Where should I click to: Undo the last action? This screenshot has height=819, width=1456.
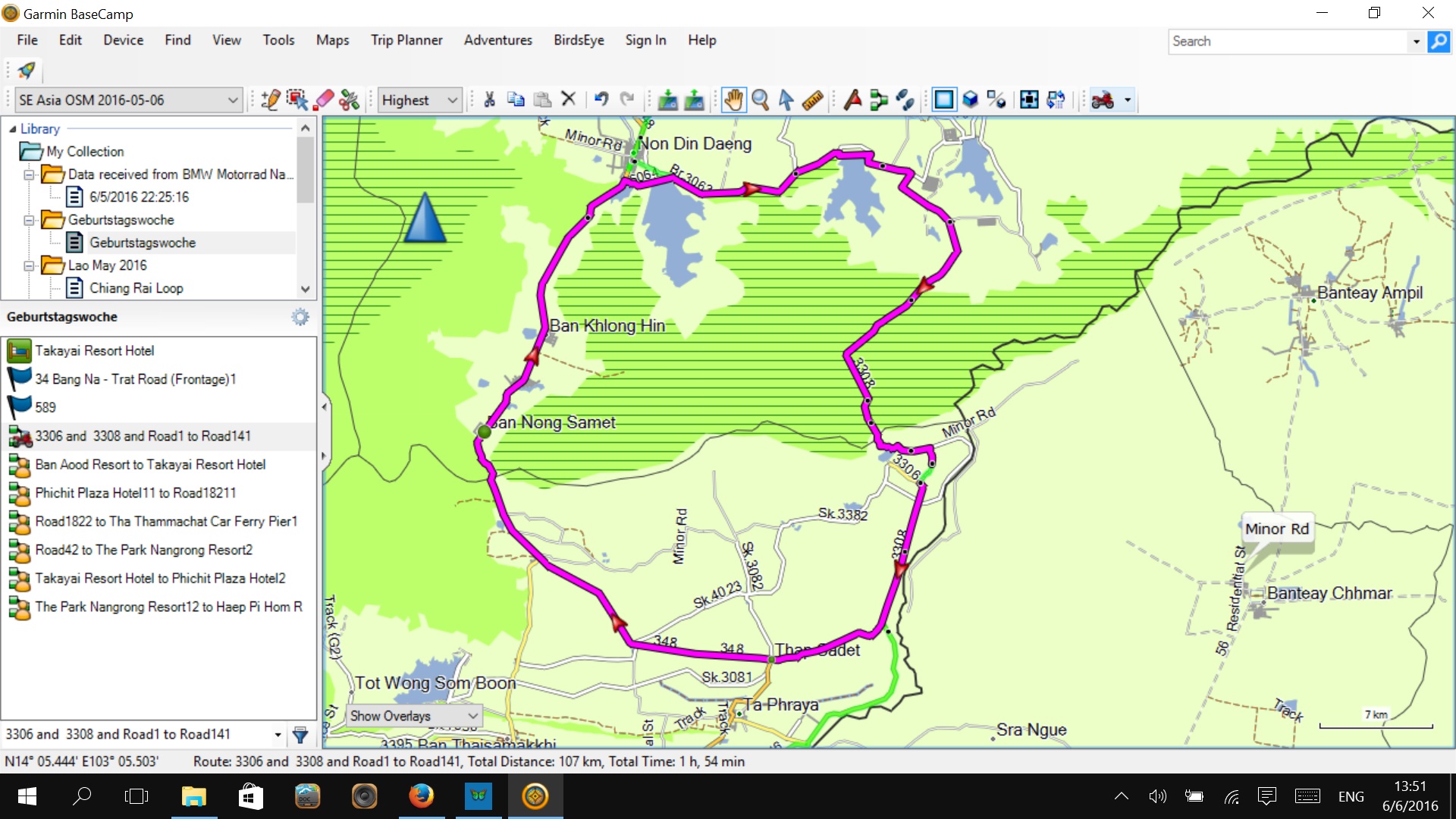601,99
